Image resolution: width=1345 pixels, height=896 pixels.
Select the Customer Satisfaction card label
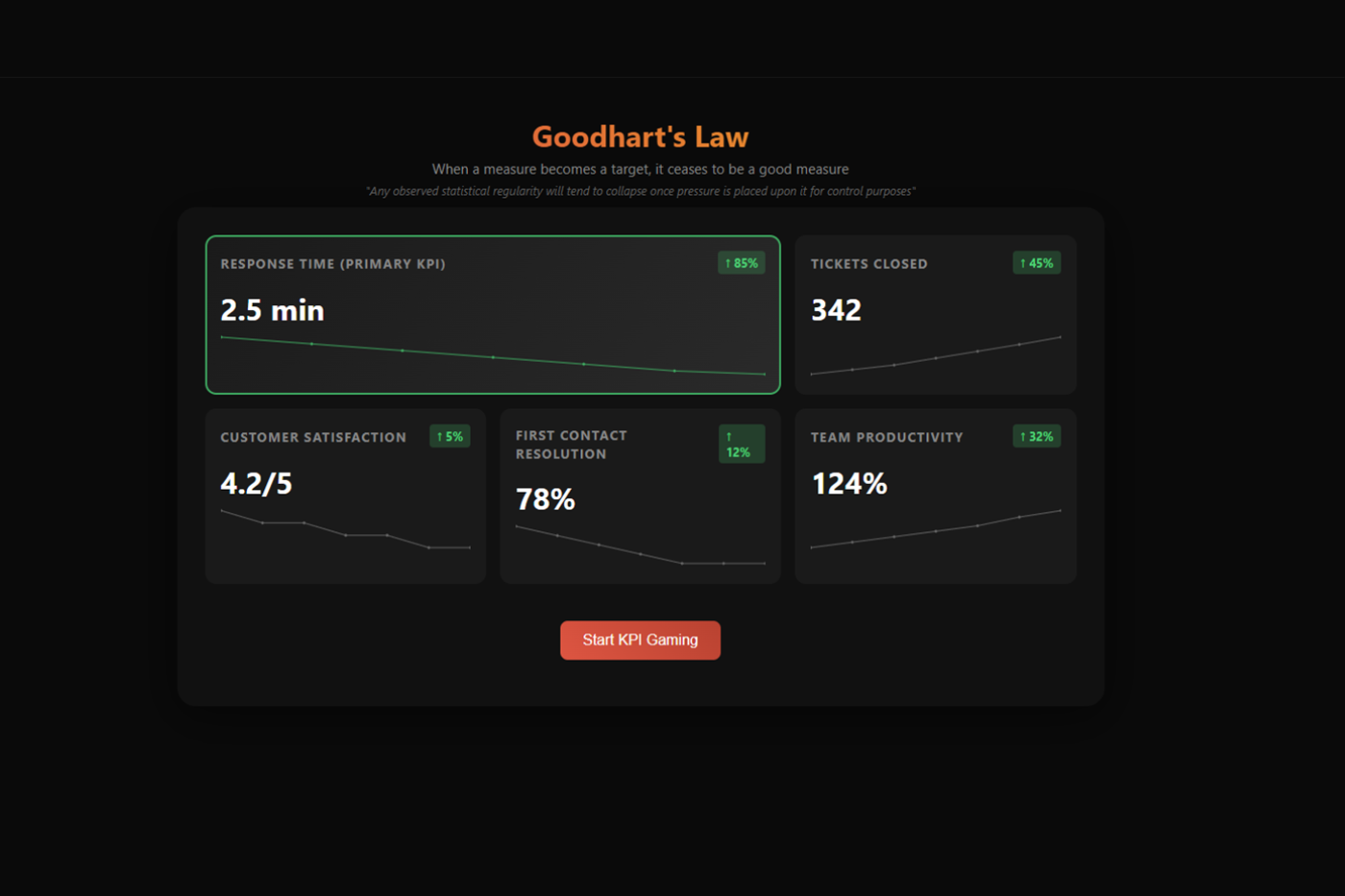[x=313, y=437]
